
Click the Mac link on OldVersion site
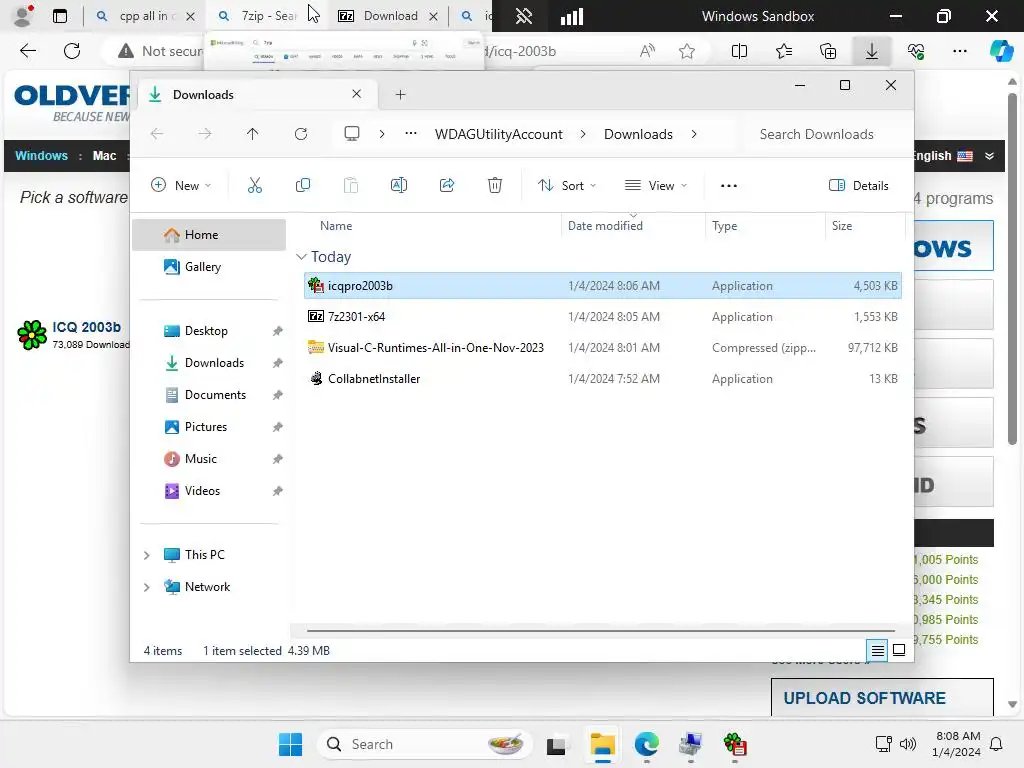coord(104,155)
